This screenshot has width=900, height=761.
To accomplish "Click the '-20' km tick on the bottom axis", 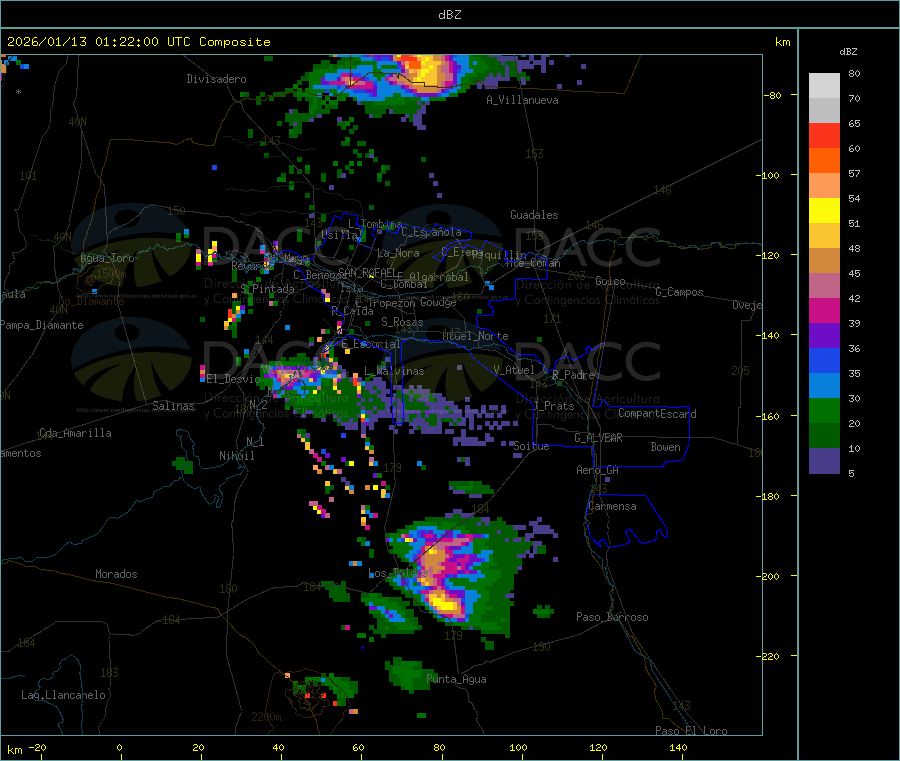I will click(x=37, y=748).
